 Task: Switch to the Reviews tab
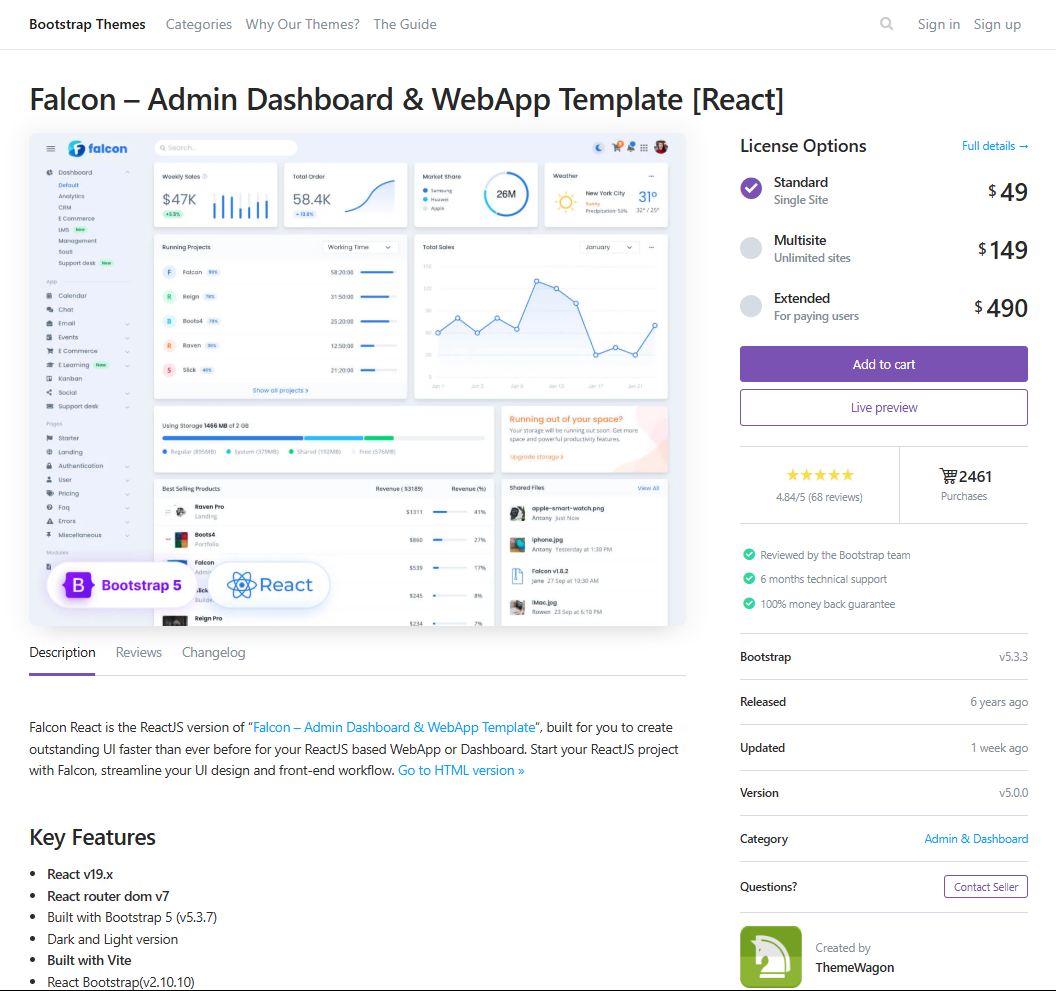139,652
